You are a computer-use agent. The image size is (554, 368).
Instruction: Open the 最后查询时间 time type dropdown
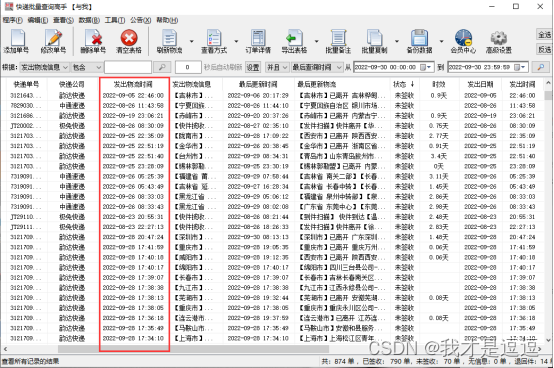(317, 67)
